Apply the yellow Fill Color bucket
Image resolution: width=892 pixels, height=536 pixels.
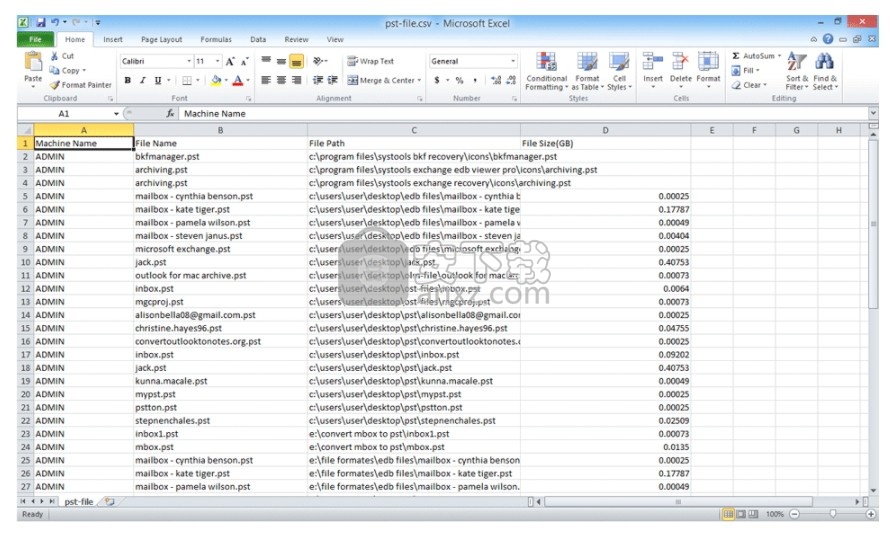point(216,80)
